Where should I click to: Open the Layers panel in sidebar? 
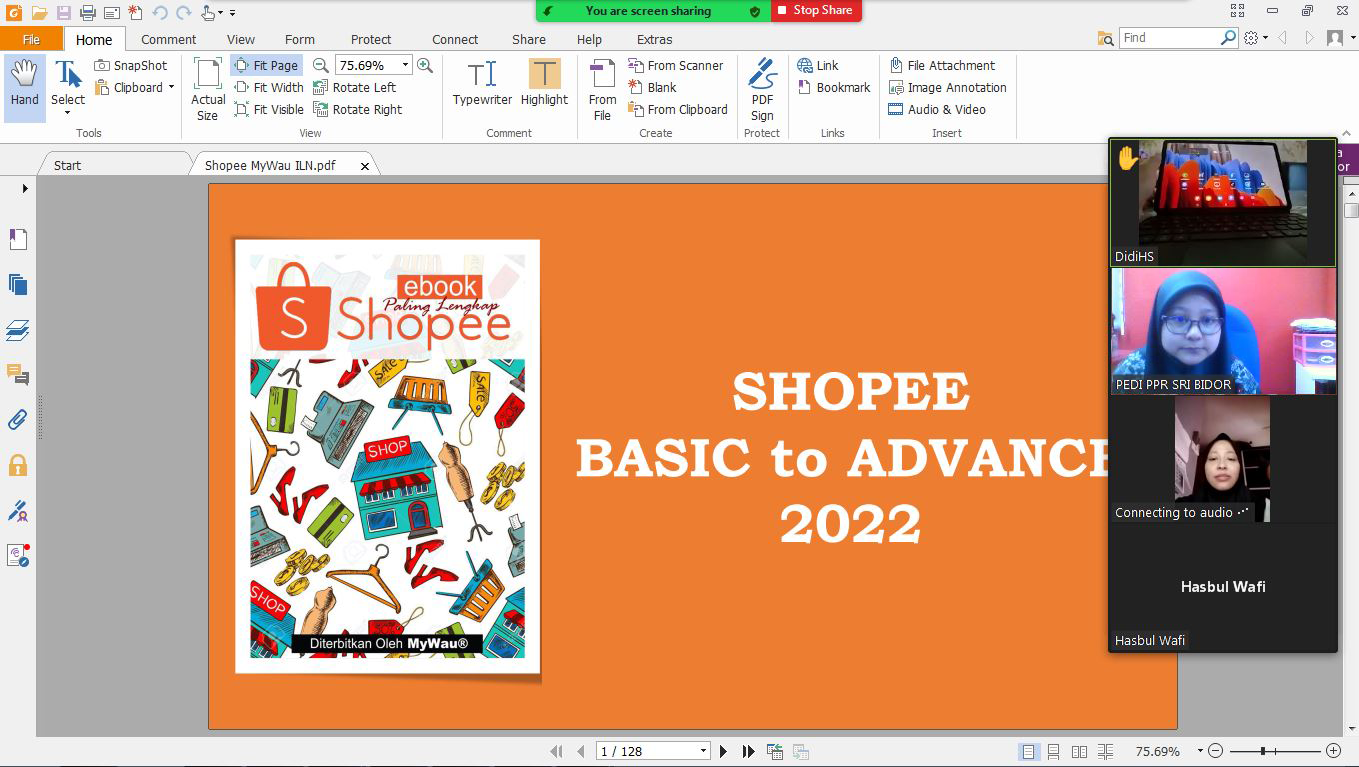[18, 330]
